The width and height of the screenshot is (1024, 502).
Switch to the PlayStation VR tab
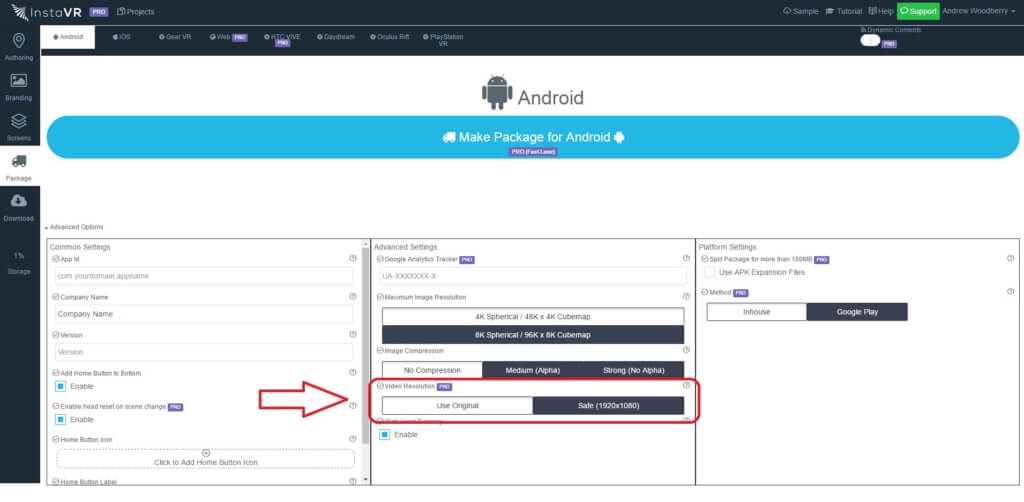click(443, 40)
